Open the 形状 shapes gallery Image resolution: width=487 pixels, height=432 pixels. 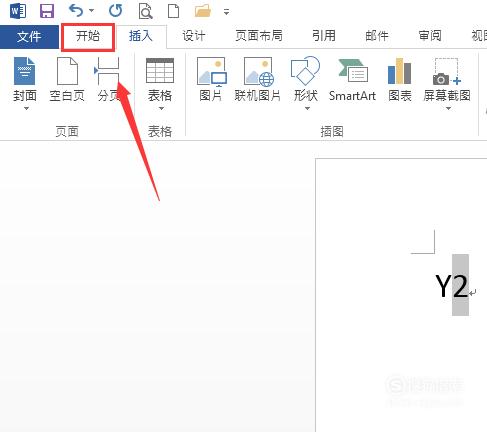[305, 79]
